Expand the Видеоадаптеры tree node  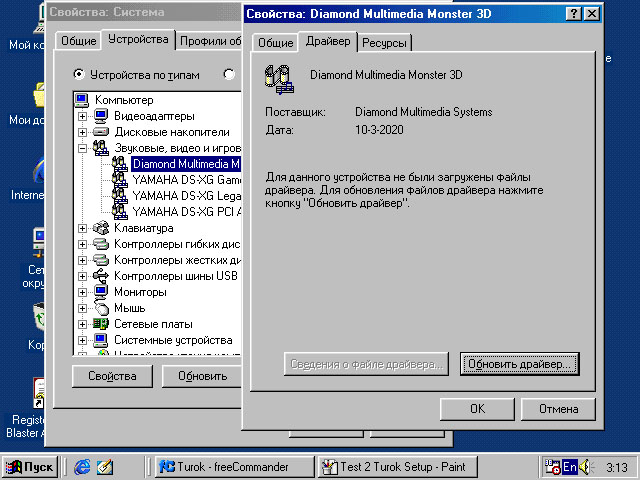[82, 116]
